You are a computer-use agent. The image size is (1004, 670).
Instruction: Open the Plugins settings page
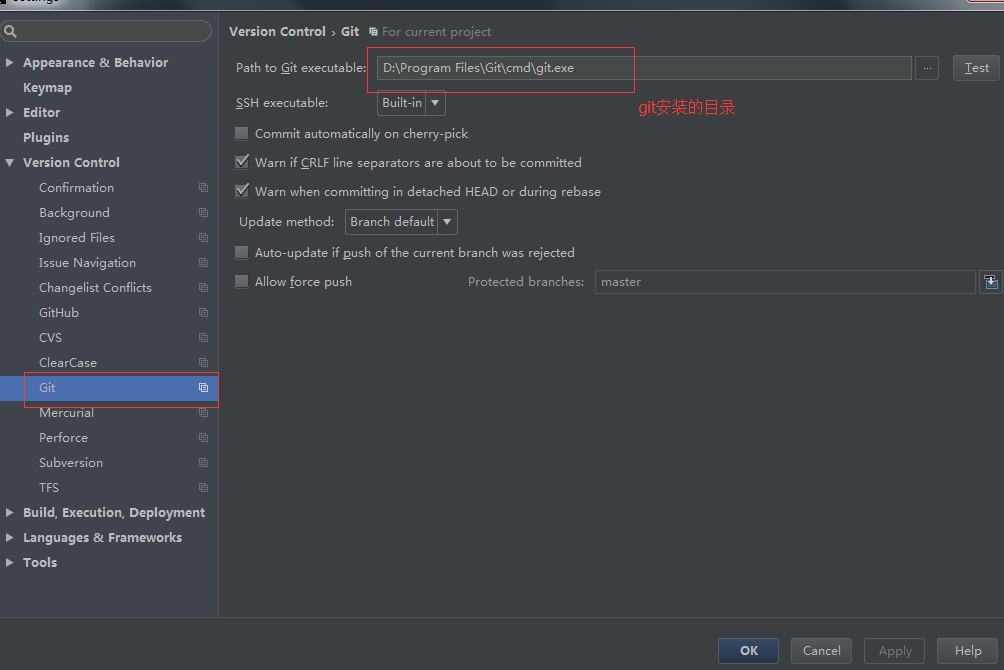point(46,138)
